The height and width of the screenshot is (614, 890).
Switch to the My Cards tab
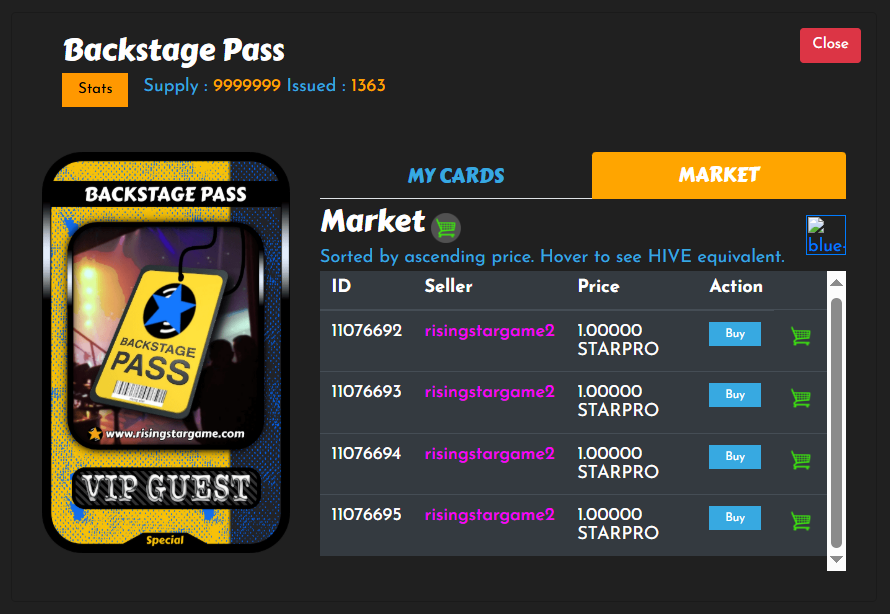click(x=456, y=175)
